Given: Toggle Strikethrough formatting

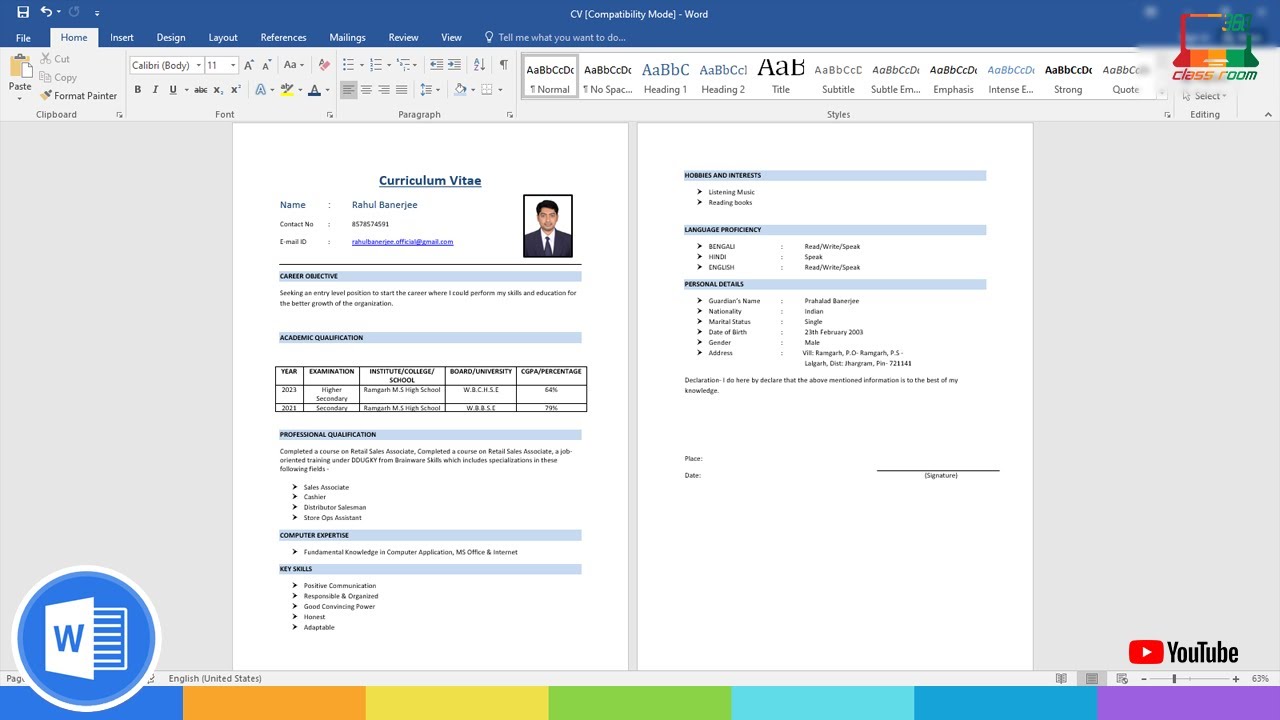Looking at the screenshot, I should 201,90.
